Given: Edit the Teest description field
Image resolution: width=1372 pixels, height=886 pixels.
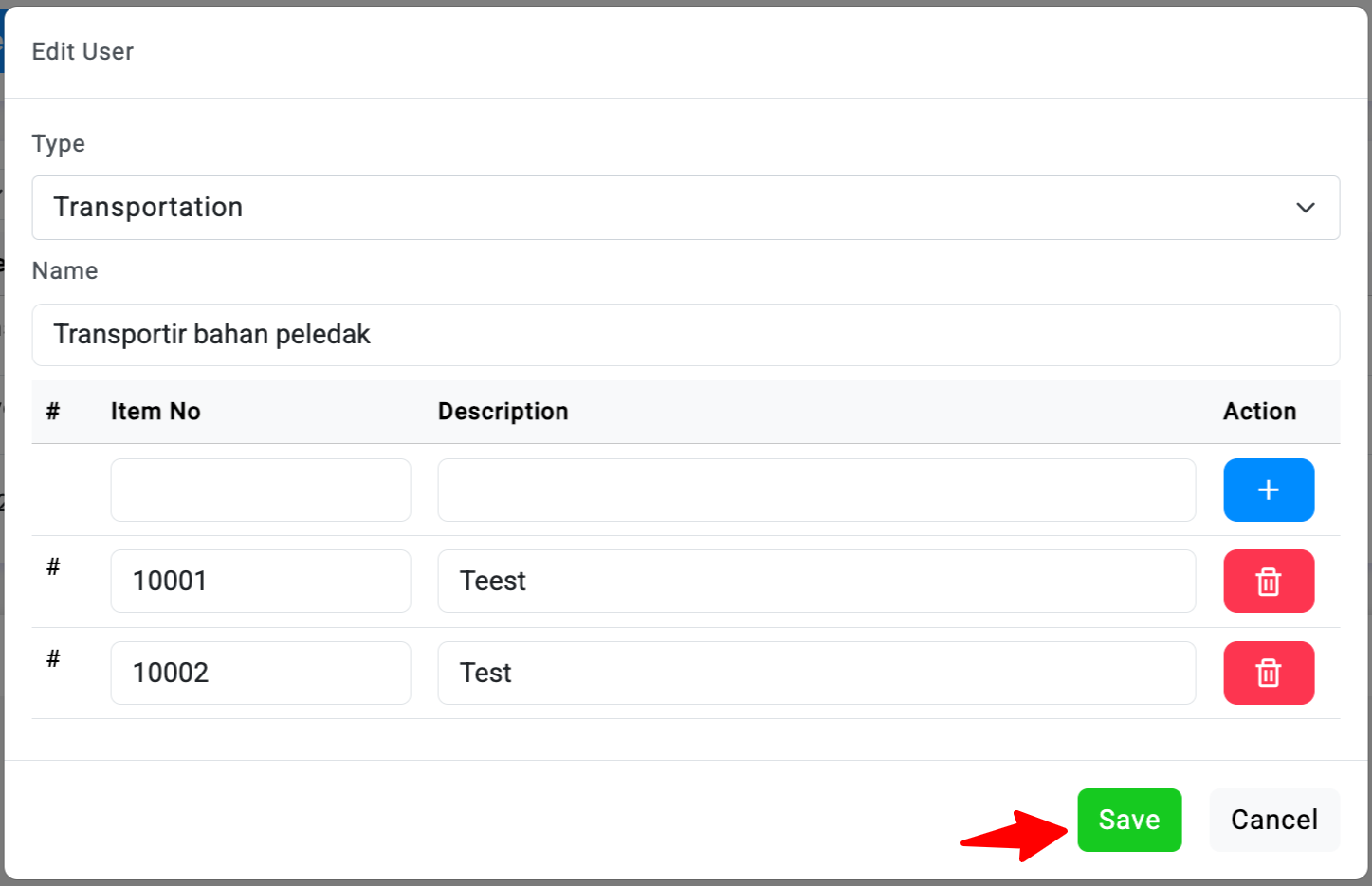Looking at the screenshot, I should [x=815, y=581].
